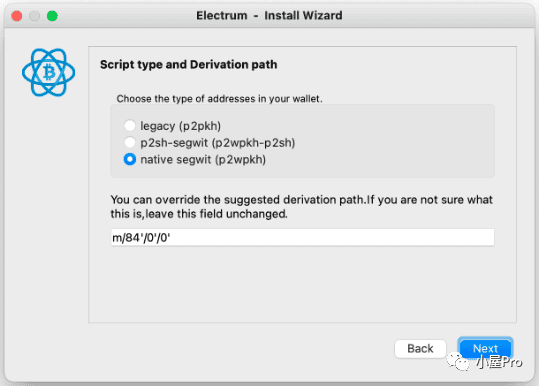Click the Choose the type of addresses label
Screen dimensions: 539x386
tap(219, 99)
